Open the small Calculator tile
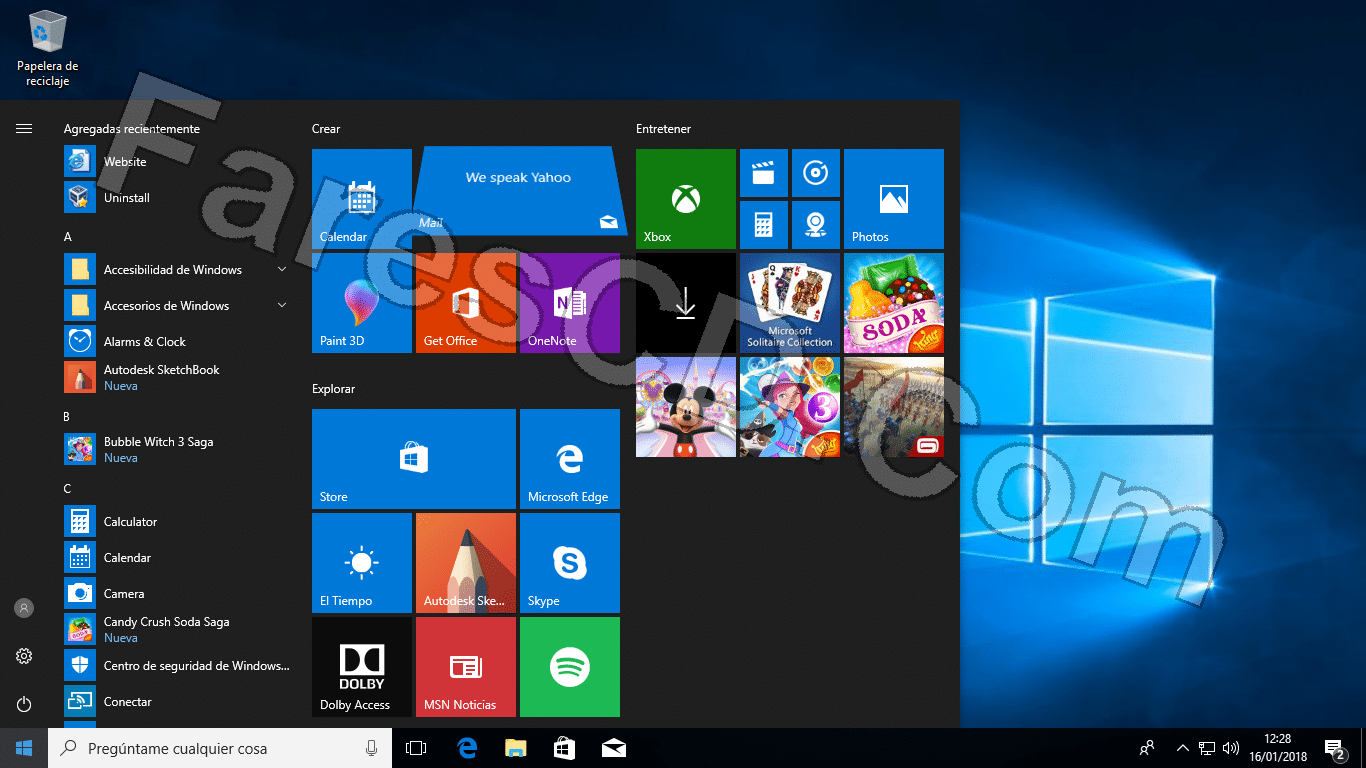The image size is (1366, 768). pyautogui.click(x=764, y=225)
